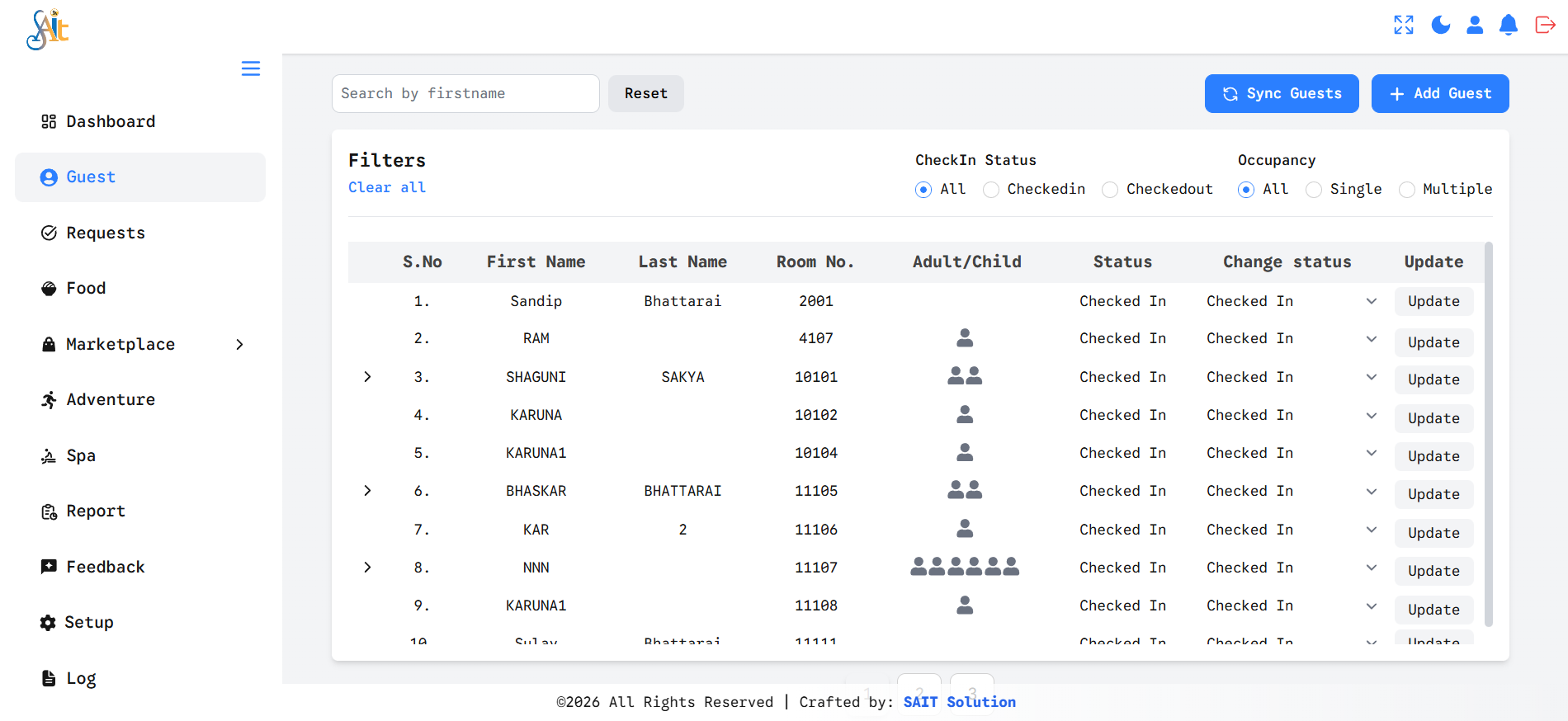Image resolution: width=1568 pixels, height=721 pixels.
Task: Filter by Single occupancy
Action: tap(1314, 190)
